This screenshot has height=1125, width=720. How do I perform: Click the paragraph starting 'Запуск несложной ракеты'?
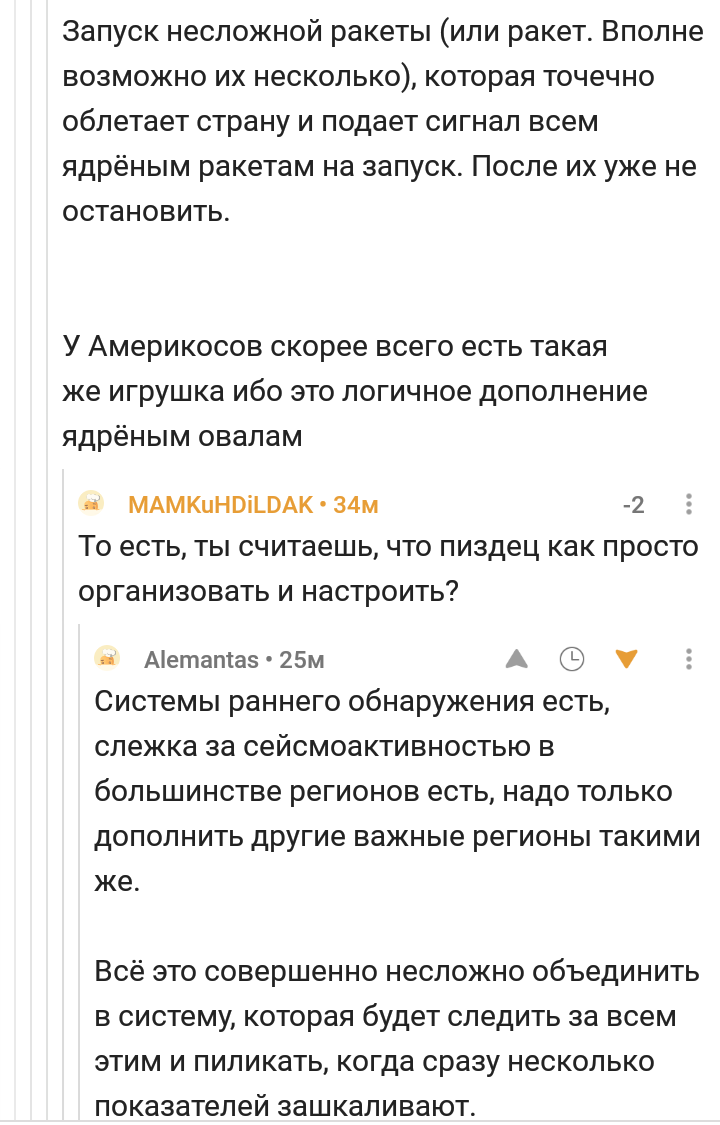(x=383, y=121)
